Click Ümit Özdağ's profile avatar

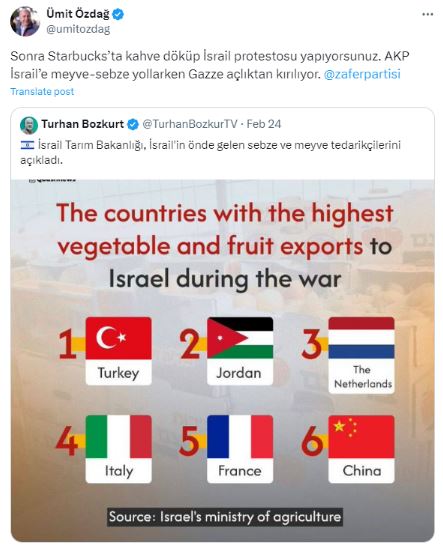tap(25, 21)
